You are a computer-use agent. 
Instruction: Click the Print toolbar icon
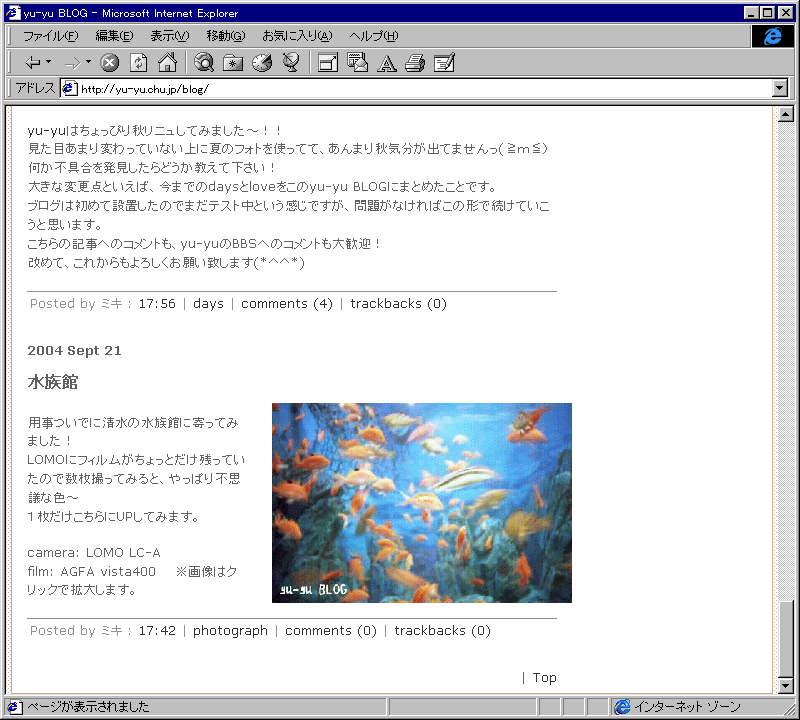coord(415,63)
